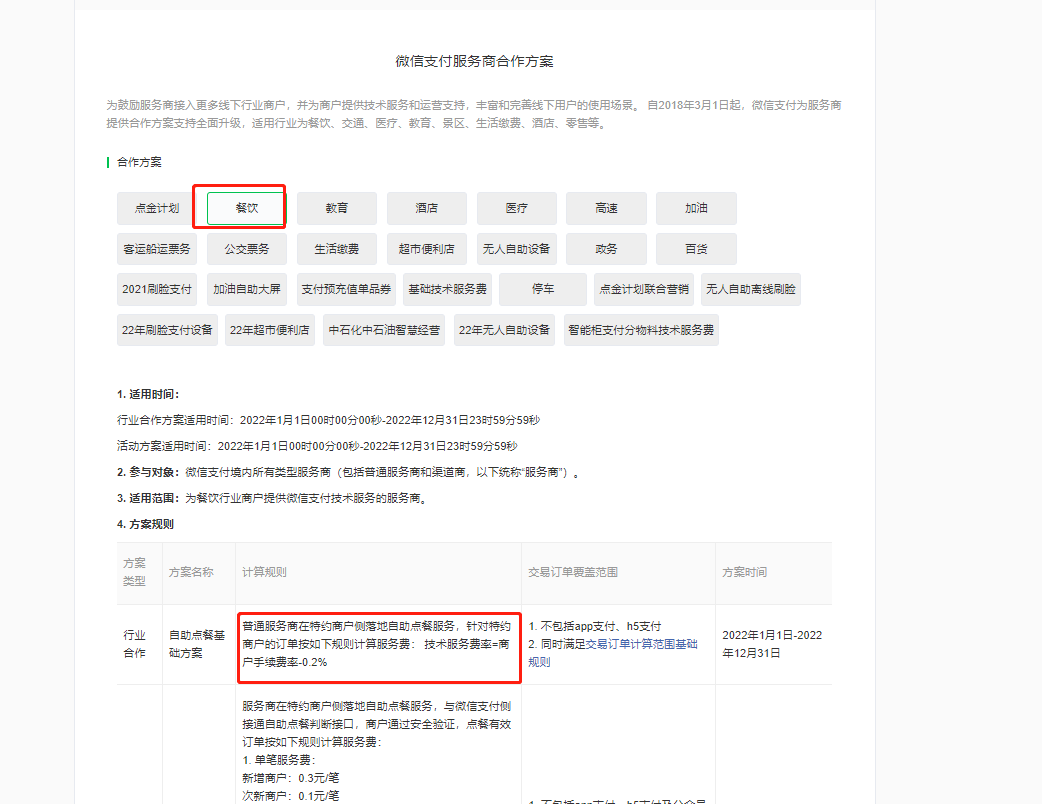
Task: Click the 1. 适用时间 heading
Action: pos(148,394)
